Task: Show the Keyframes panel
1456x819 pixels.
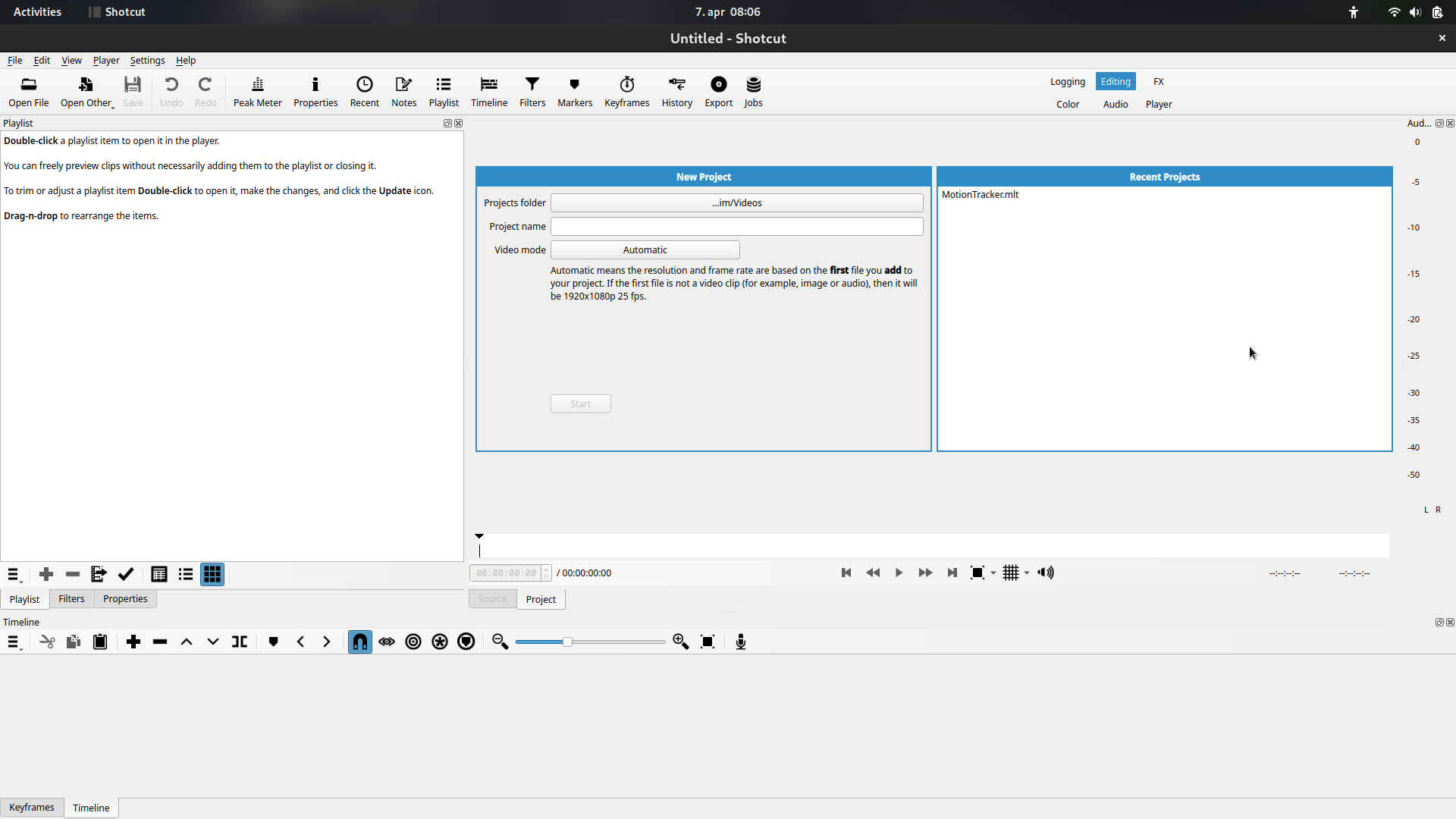Action: click(626, 91)
